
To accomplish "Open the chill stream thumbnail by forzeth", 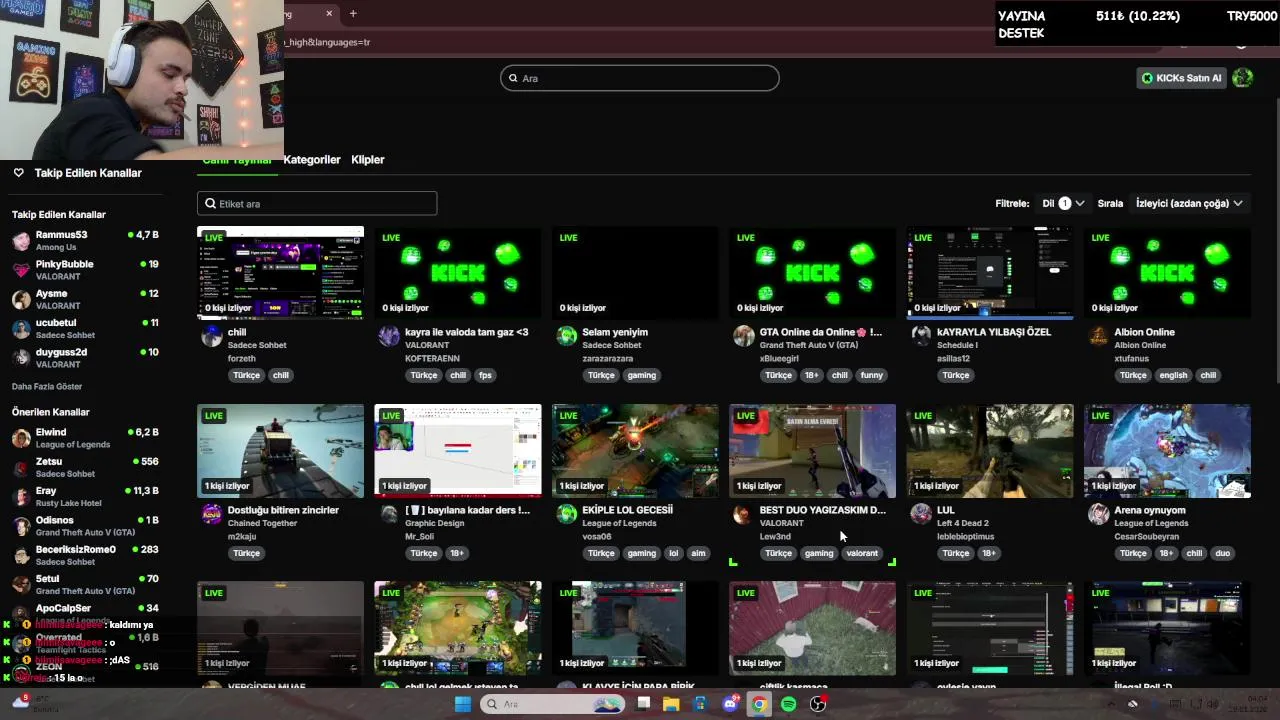I will (281, 273).
